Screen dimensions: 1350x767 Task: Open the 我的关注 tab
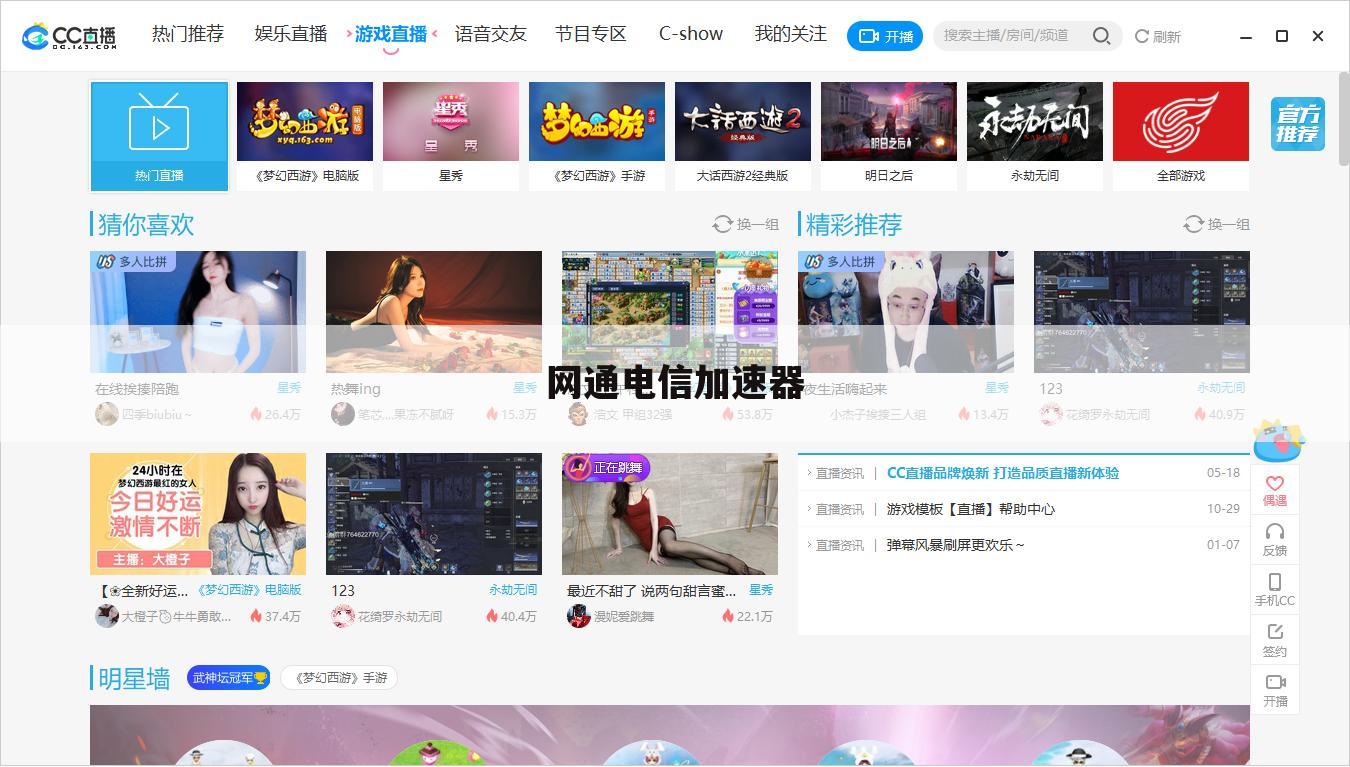click(x=791, y=34)
